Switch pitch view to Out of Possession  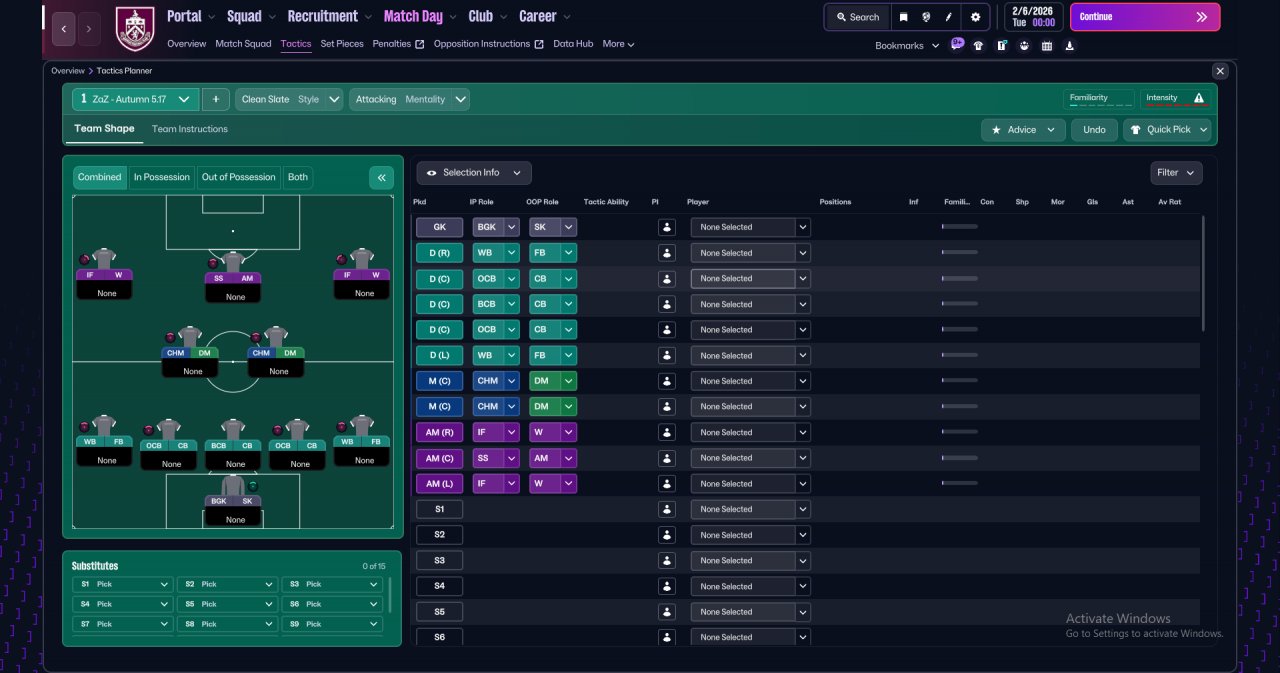238,177
